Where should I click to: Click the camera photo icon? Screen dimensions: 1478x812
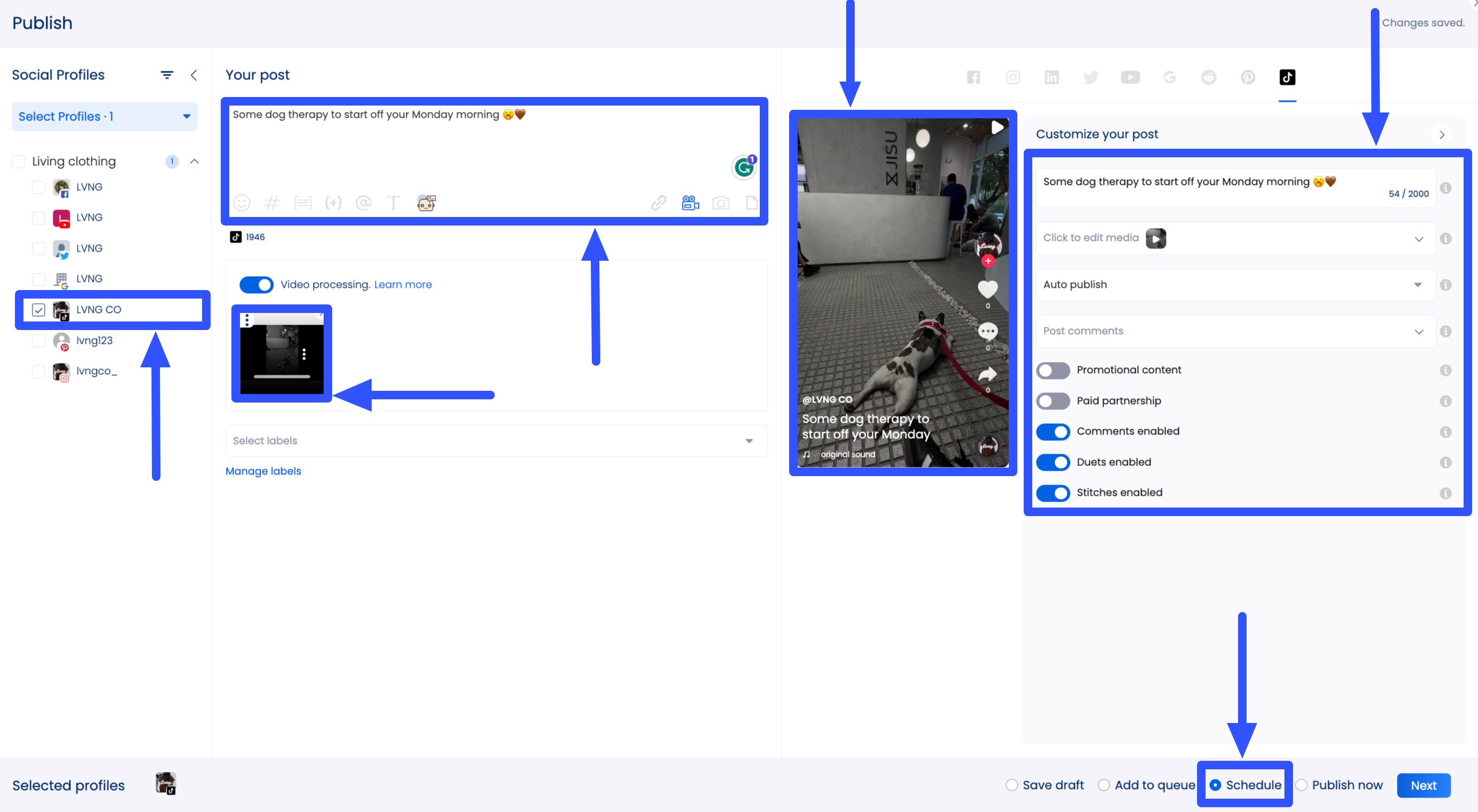[721, 203]
